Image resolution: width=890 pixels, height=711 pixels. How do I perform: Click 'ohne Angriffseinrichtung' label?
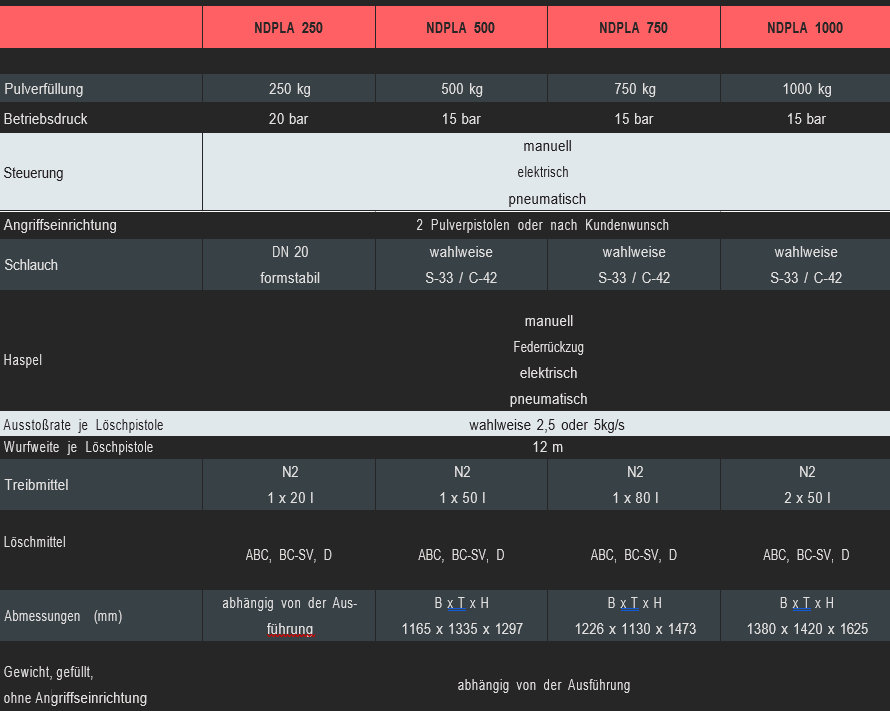point(75,698)
